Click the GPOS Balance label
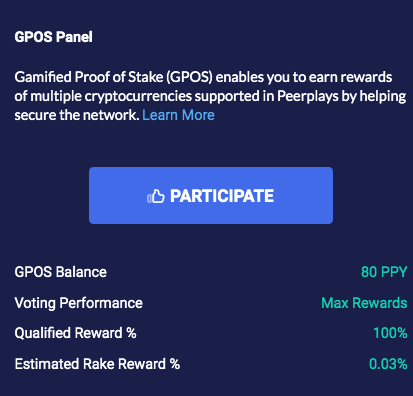 point(61,272)
